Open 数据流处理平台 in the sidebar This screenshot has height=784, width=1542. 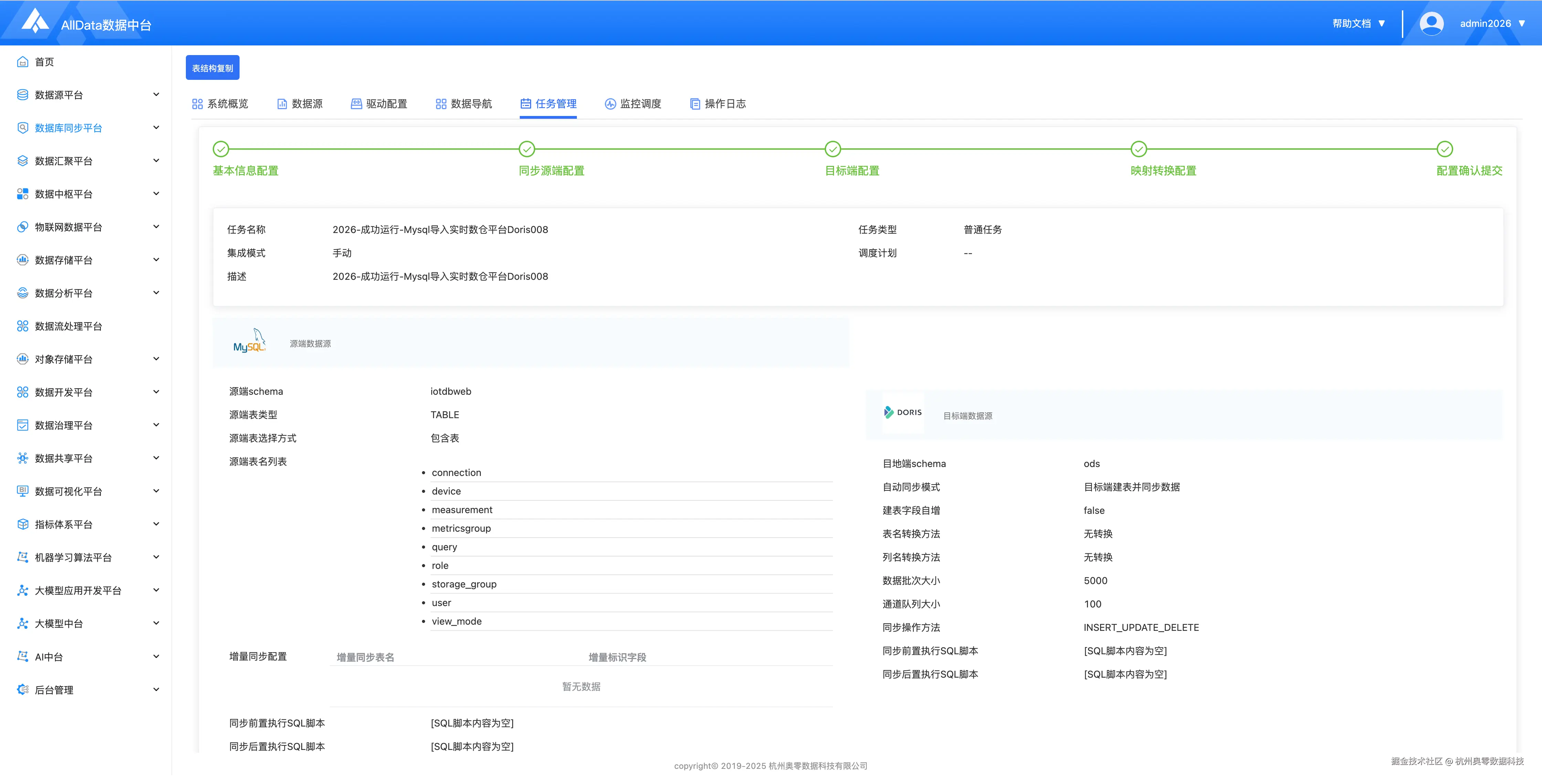pos(68,326)
